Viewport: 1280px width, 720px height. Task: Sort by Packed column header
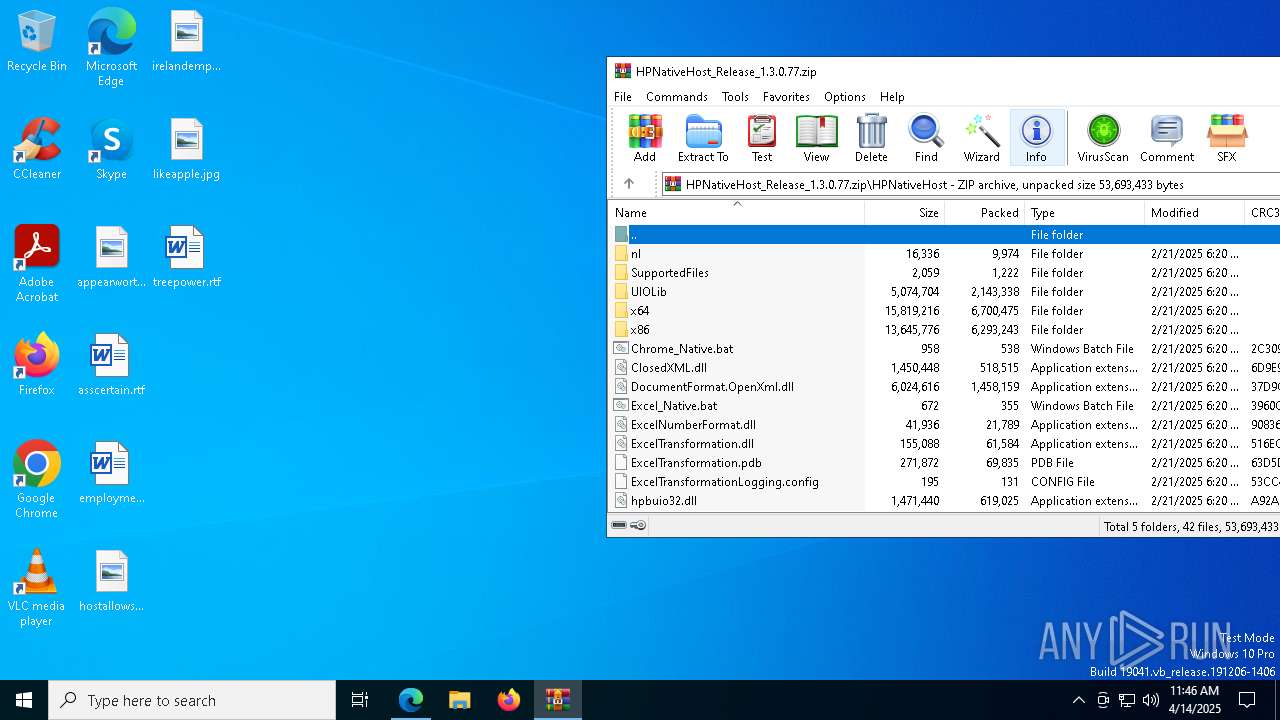pos(985,213)
